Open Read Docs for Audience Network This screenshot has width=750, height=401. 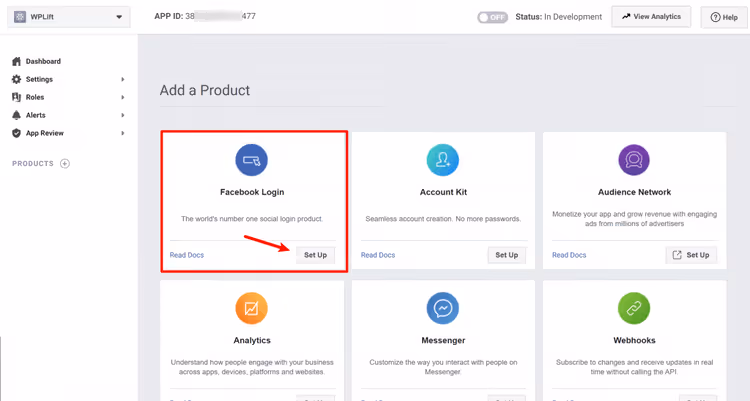[x=569, y=255]
